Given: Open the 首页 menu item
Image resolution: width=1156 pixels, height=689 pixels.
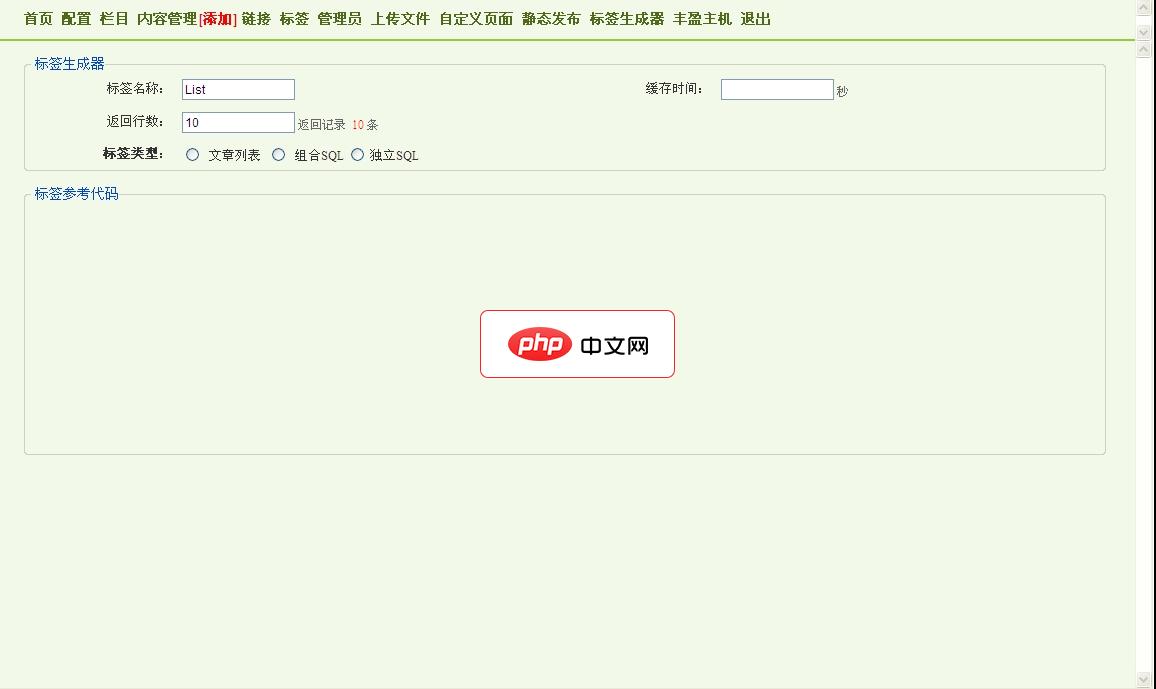Looking at the screenshot, I should click(x=36, y=18).
